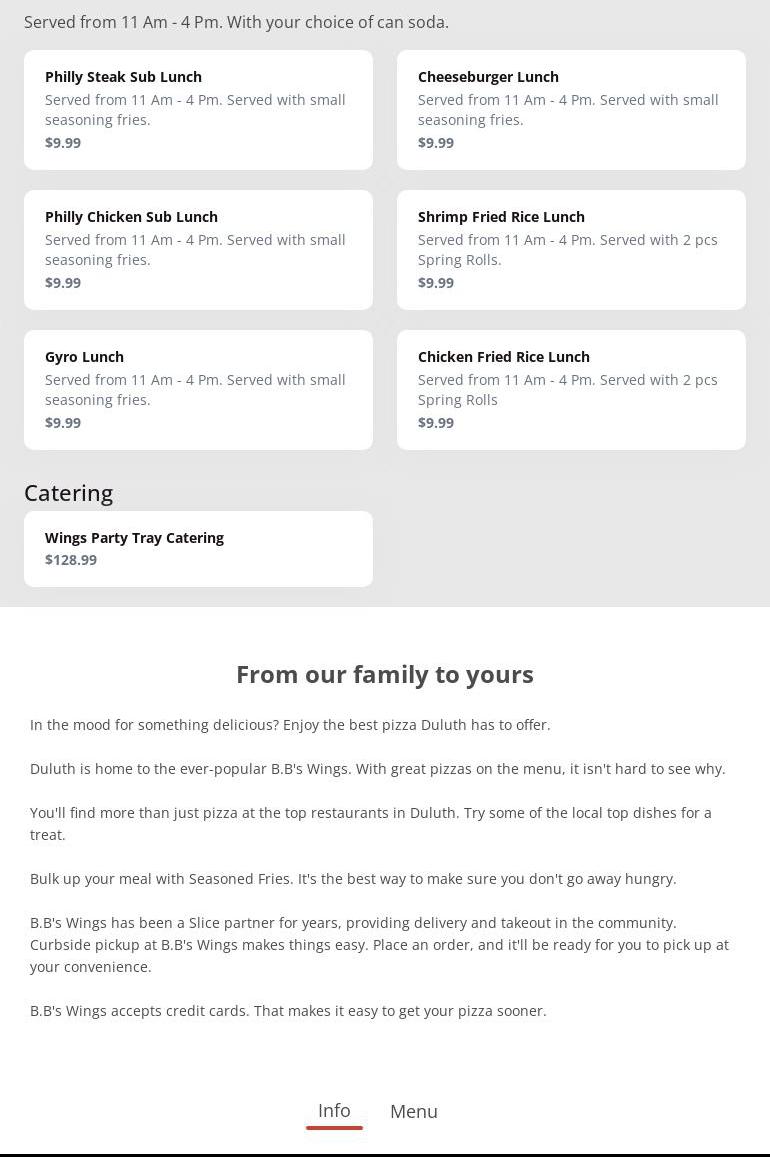Screen dimensions: 770x1157
Task: Open the Philly Chicken Sub Lunch card
Action: tap(198, 250)
